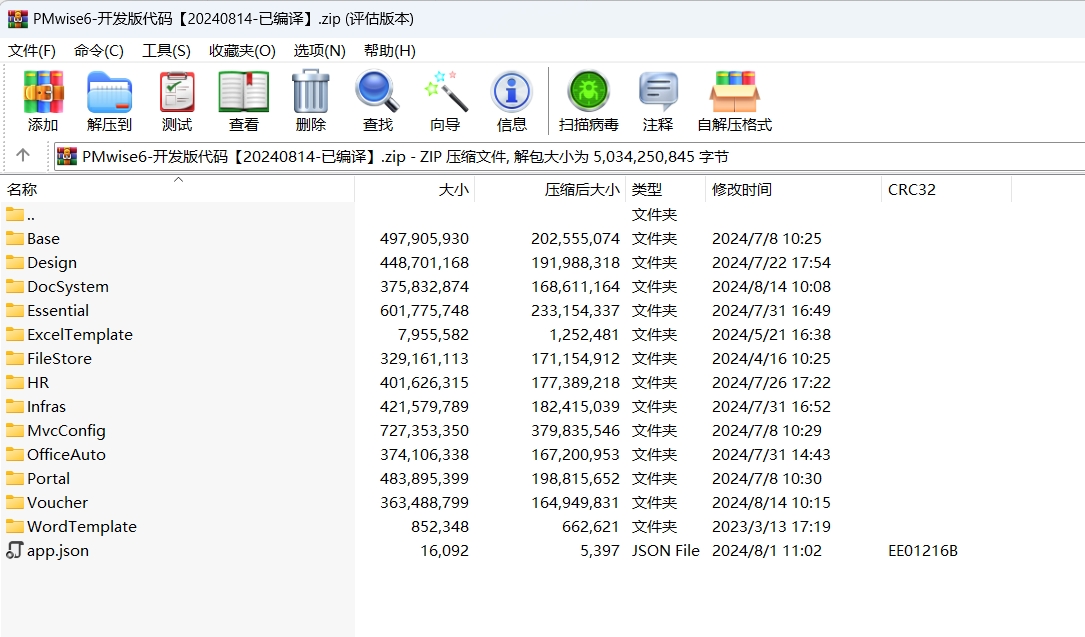Click size value 497,905,930 for Base
Viewport: 1085px width, 637px height.
point(424,239)
